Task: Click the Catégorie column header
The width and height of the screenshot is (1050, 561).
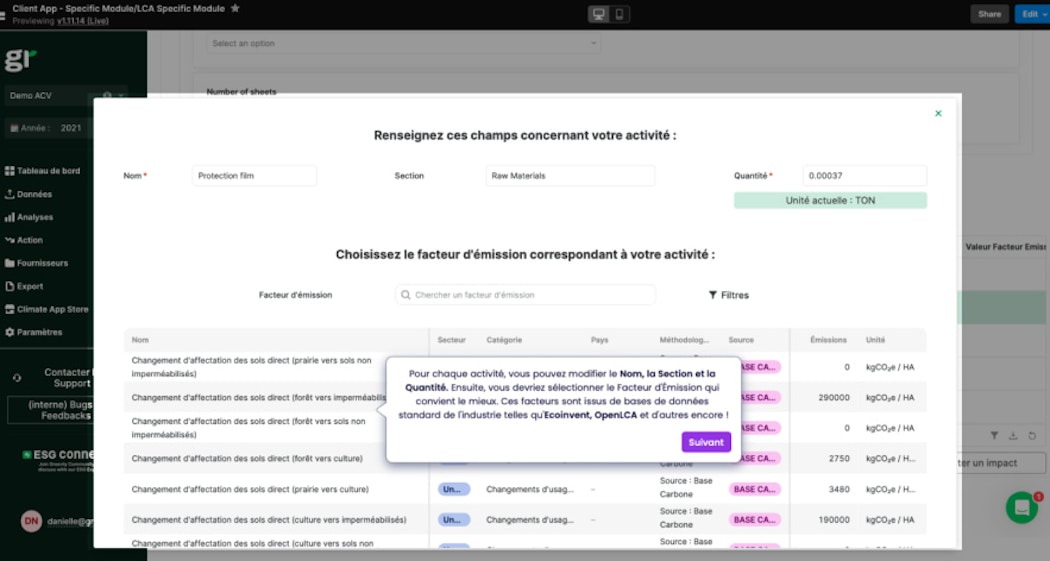Action: [504, 340]
